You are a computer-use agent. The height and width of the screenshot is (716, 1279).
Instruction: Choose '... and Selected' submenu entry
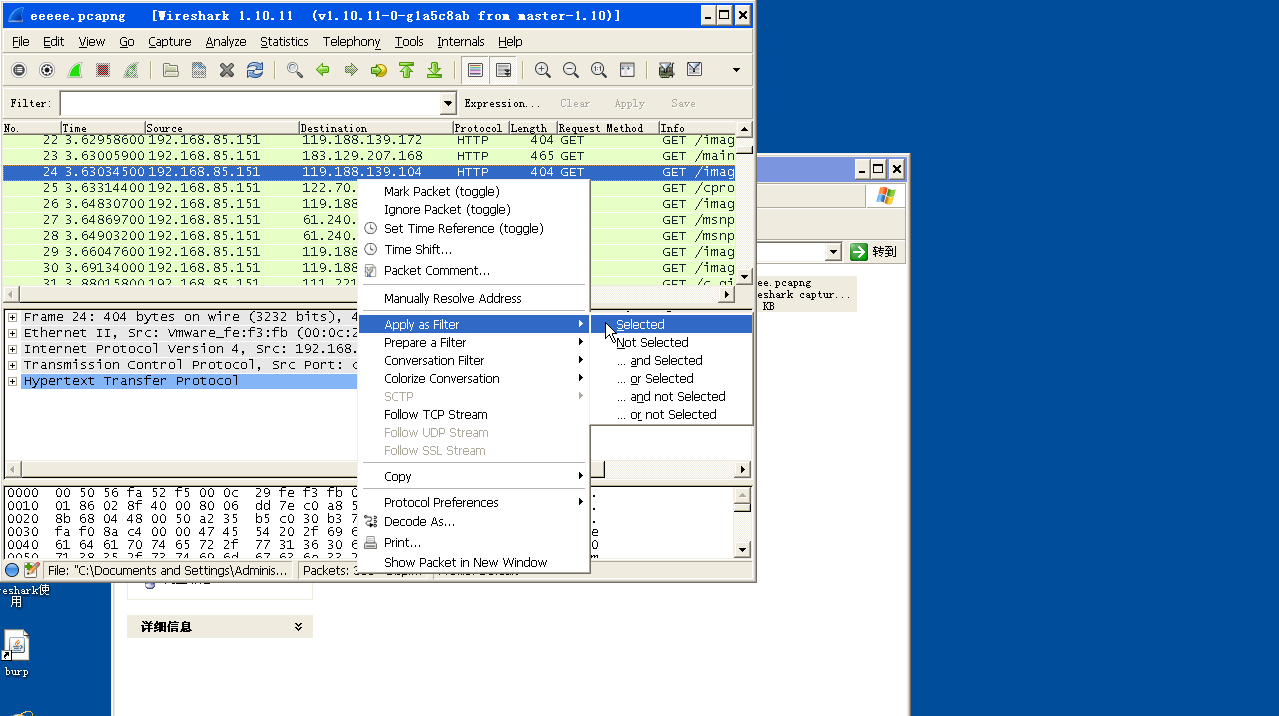pos(671,361)
